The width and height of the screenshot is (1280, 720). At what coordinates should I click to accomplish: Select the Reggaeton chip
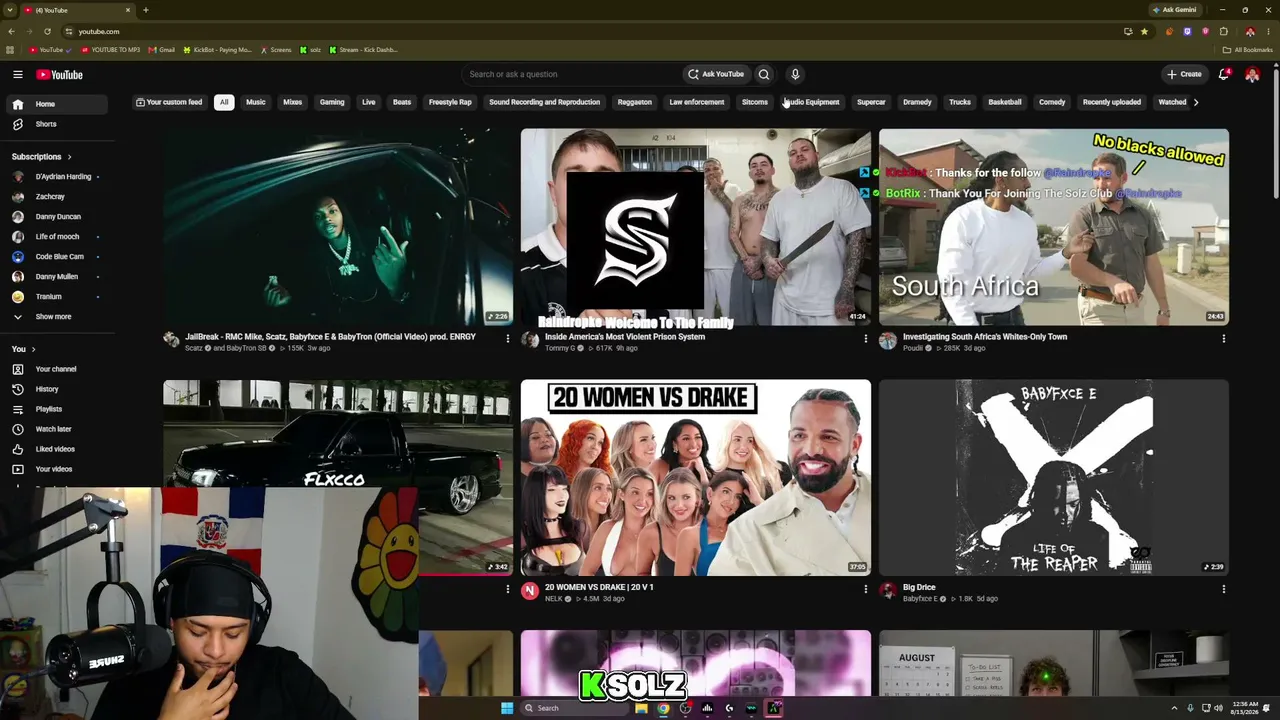tap(634, 102)
